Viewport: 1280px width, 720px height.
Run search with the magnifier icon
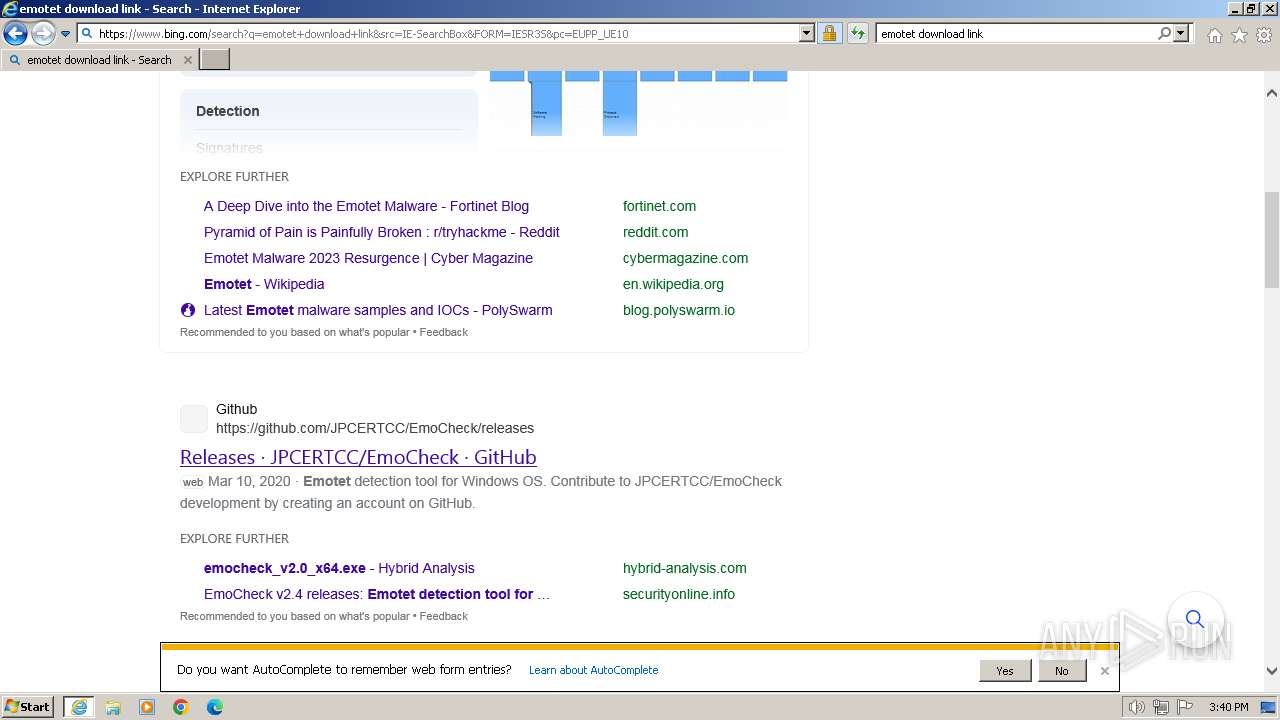point(1165,33)
